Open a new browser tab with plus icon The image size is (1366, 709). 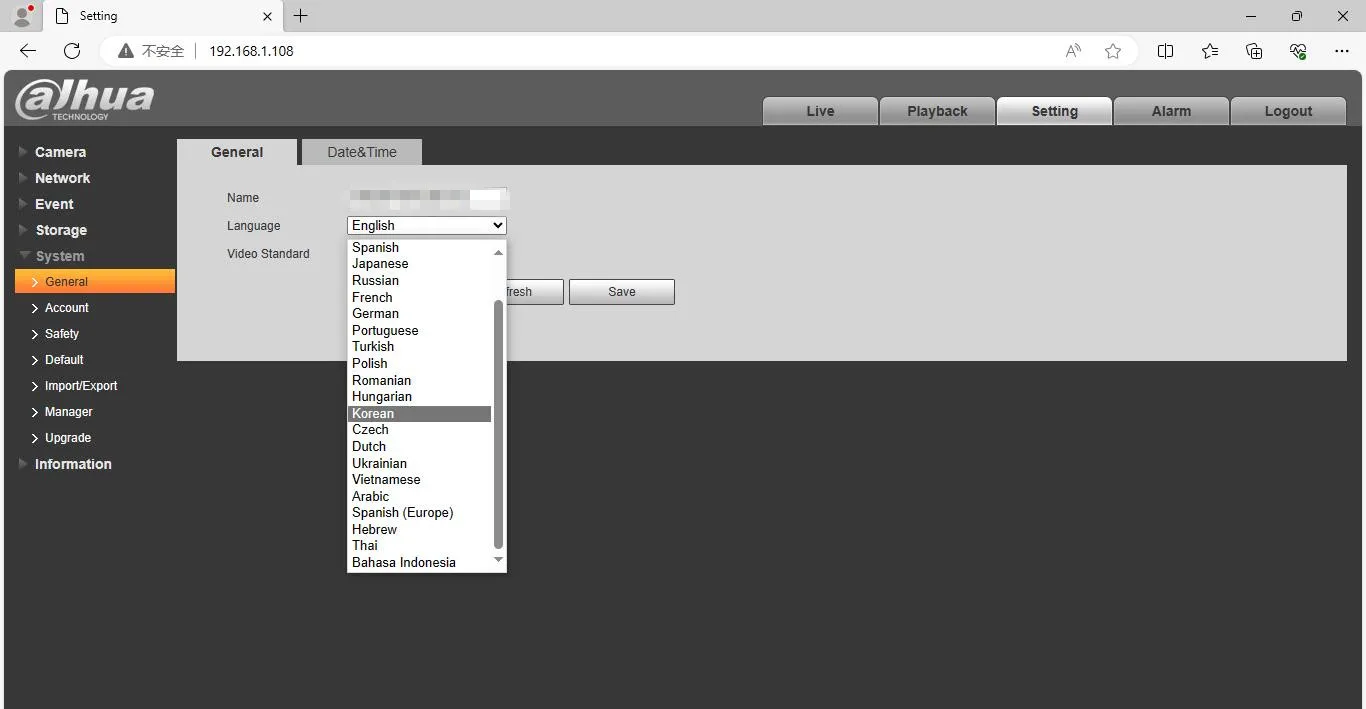click(300, 16)
